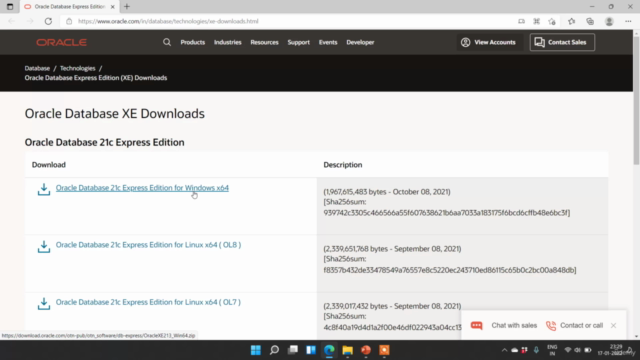Open the browser Favorites star icon

[x=571, y=21]
